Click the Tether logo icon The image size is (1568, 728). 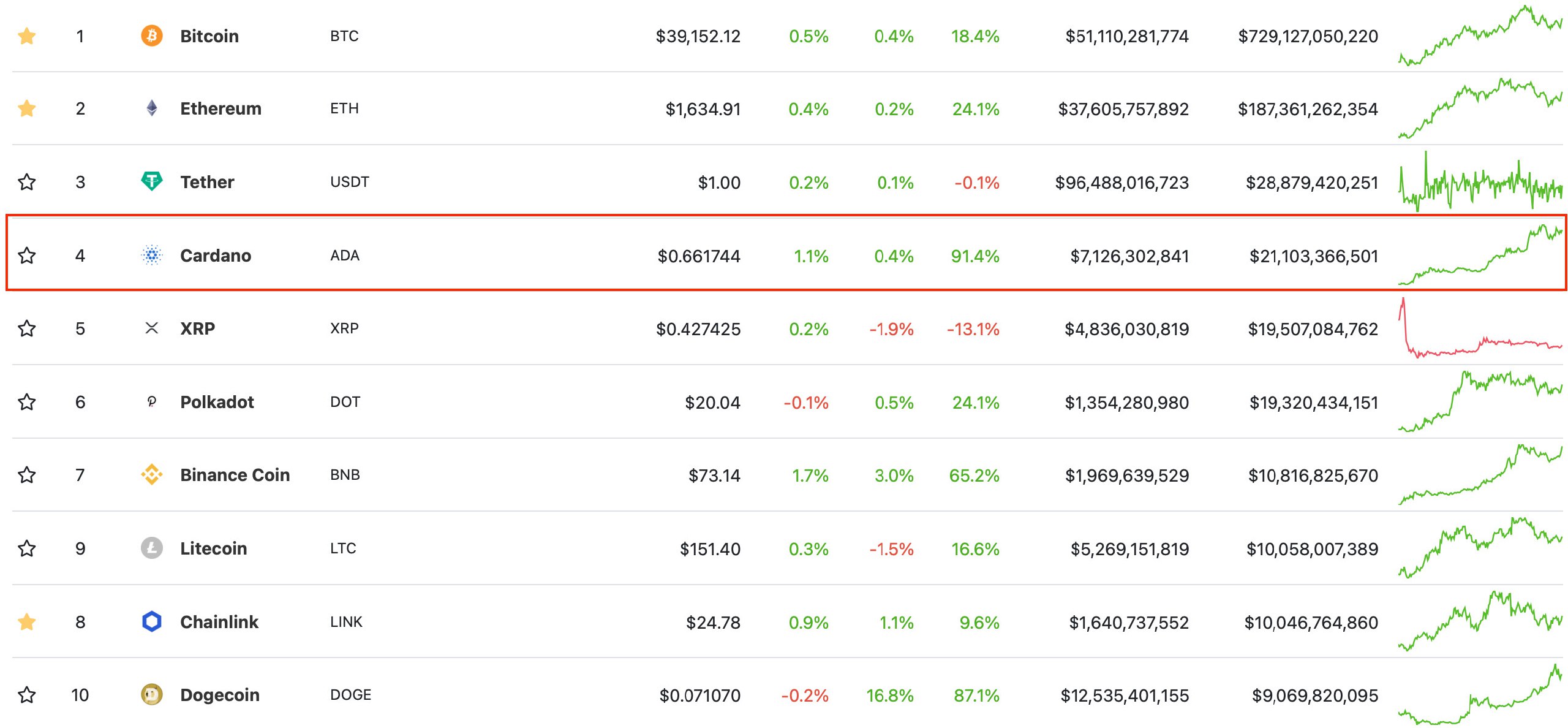click(152, 181)
